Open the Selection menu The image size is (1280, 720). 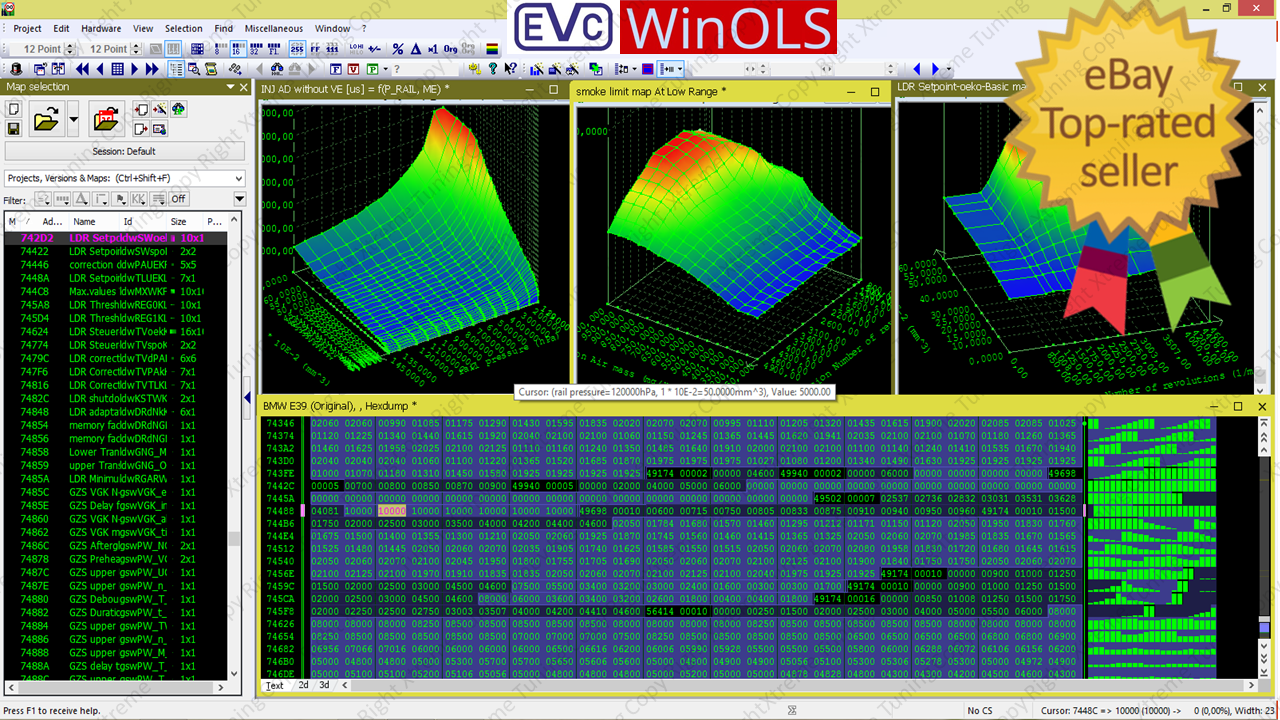(x=183, y=29)
